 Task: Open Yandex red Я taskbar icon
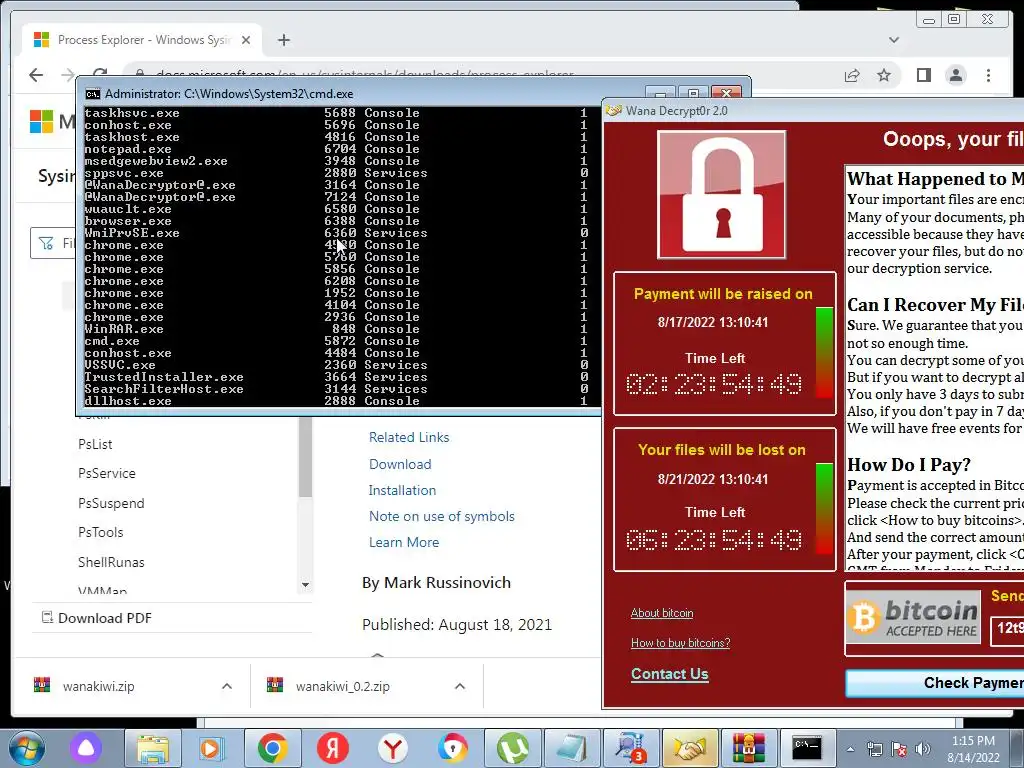point(332,748)
